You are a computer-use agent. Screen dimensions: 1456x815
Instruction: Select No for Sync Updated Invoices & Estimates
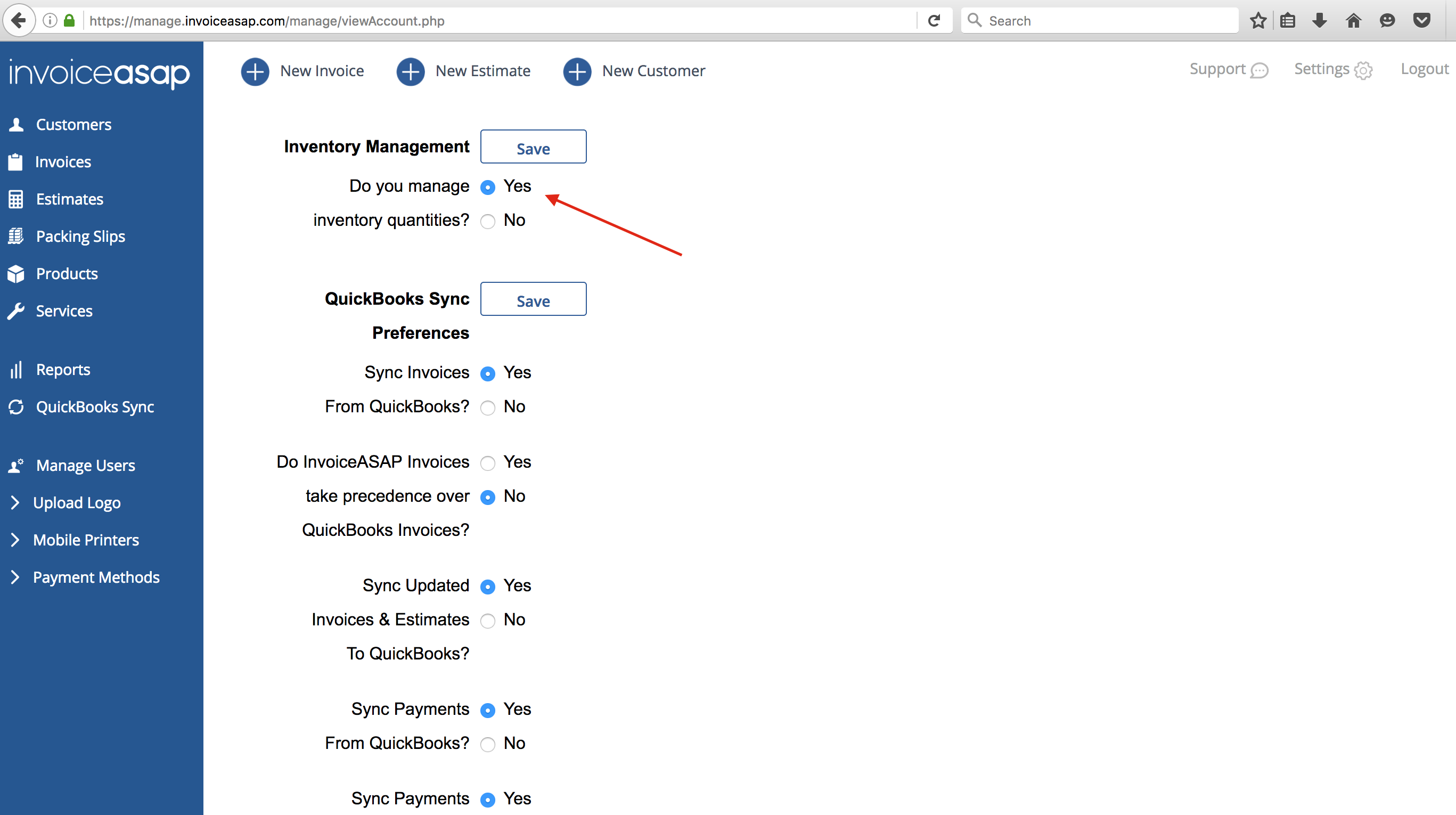488,621
